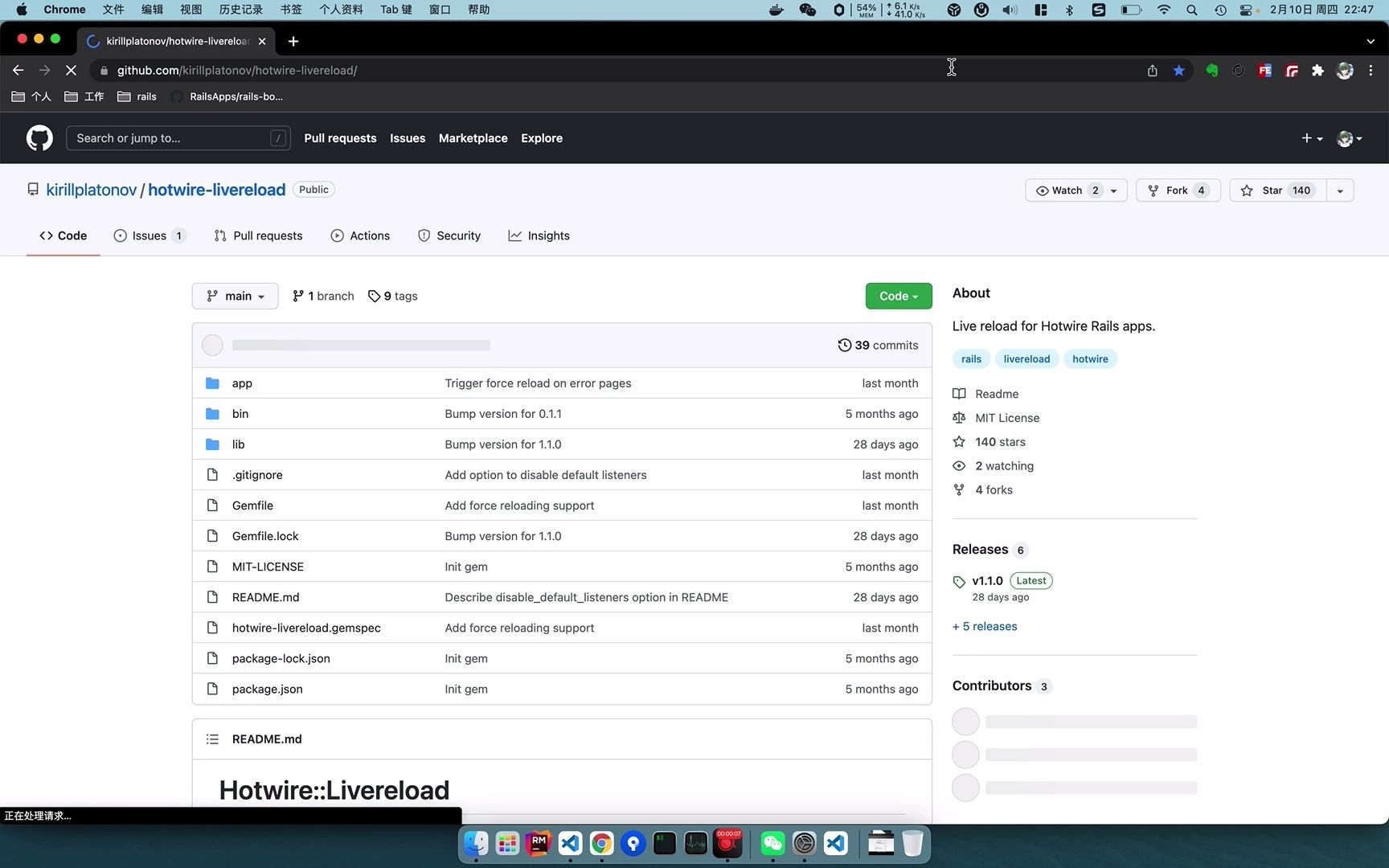Click the table of contents icon beside README.md
1389x868 pixels.
click(x=212, y=739)
